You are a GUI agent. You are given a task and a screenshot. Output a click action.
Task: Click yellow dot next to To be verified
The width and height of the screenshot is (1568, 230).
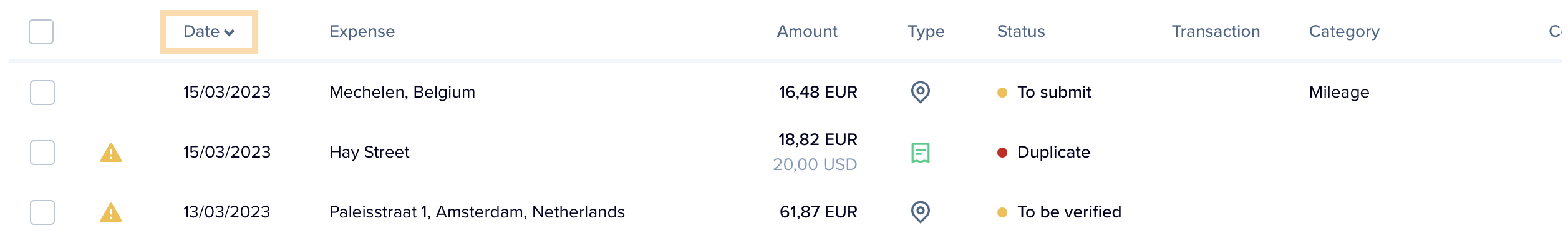pos(1002,212)
